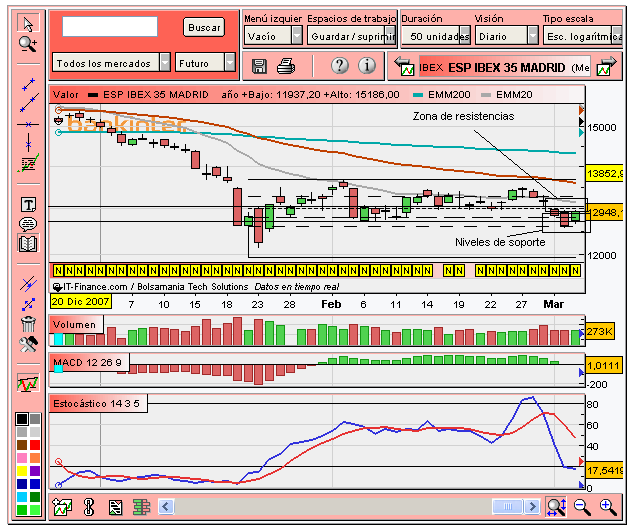Open the Esc. logarítmica scale dropdown
Image resolution: width=634 pixels, height=530 pixels.
coord(583,36)
